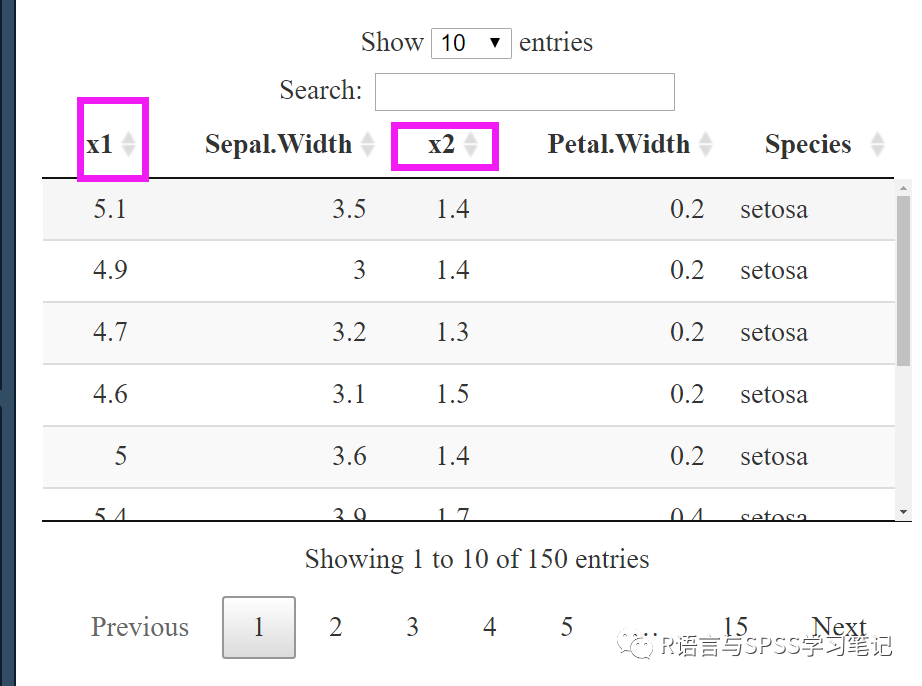Jump to page 15 of table
The image size is (922, 686).
735,627
